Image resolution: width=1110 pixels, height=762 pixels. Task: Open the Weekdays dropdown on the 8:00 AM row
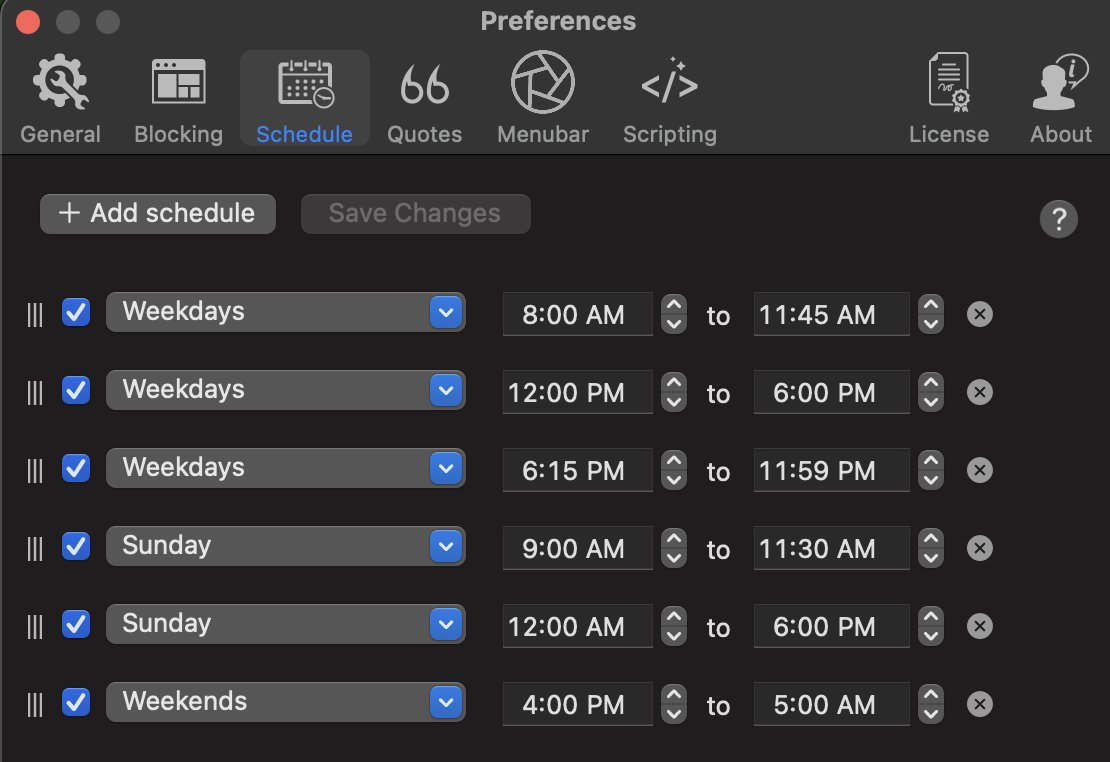pos(285,312)
